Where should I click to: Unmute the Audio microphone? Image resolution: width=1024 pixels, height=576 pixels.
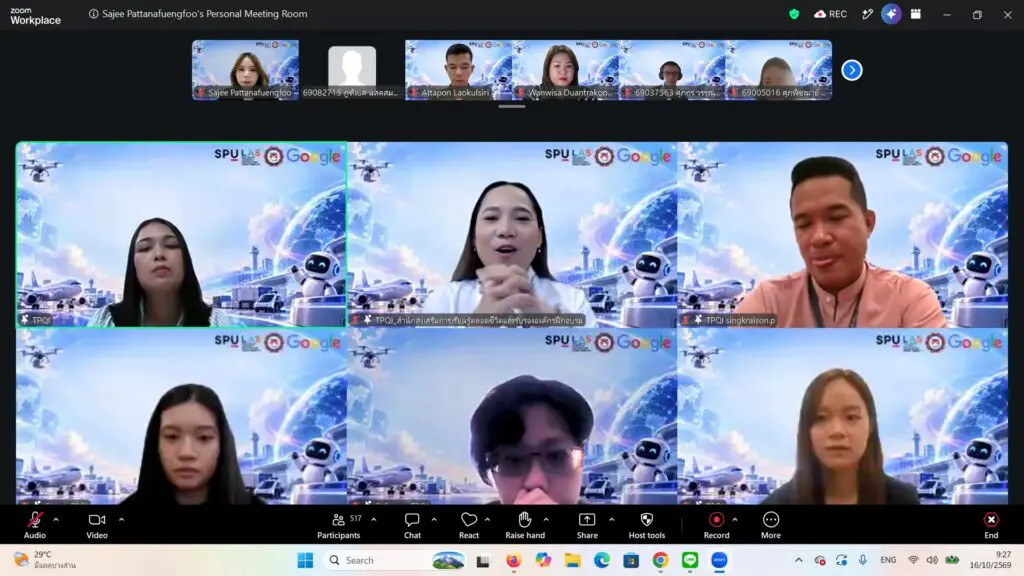tap(35, 525)
